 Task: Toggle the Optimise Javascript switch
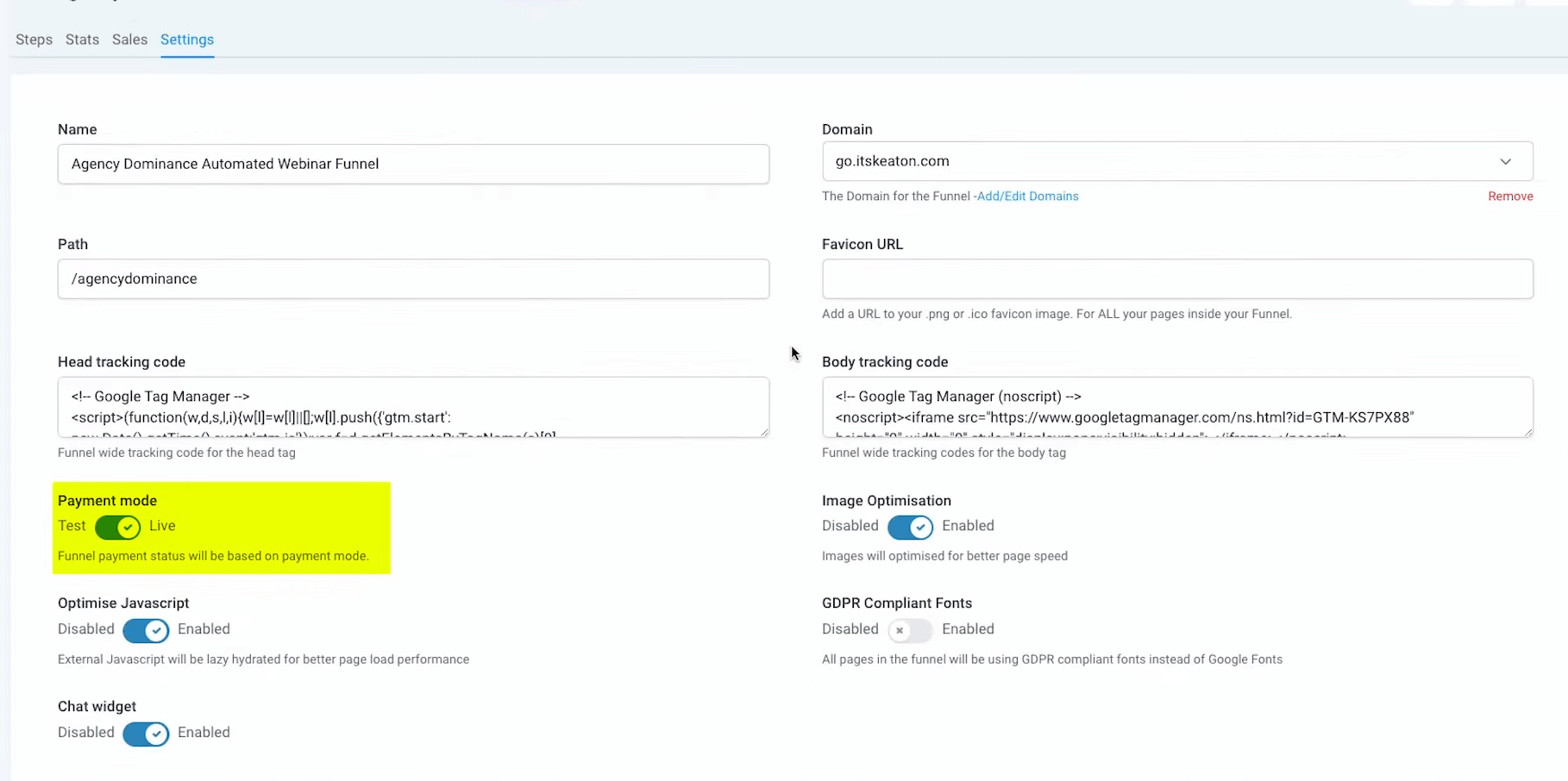pos(146,630)
